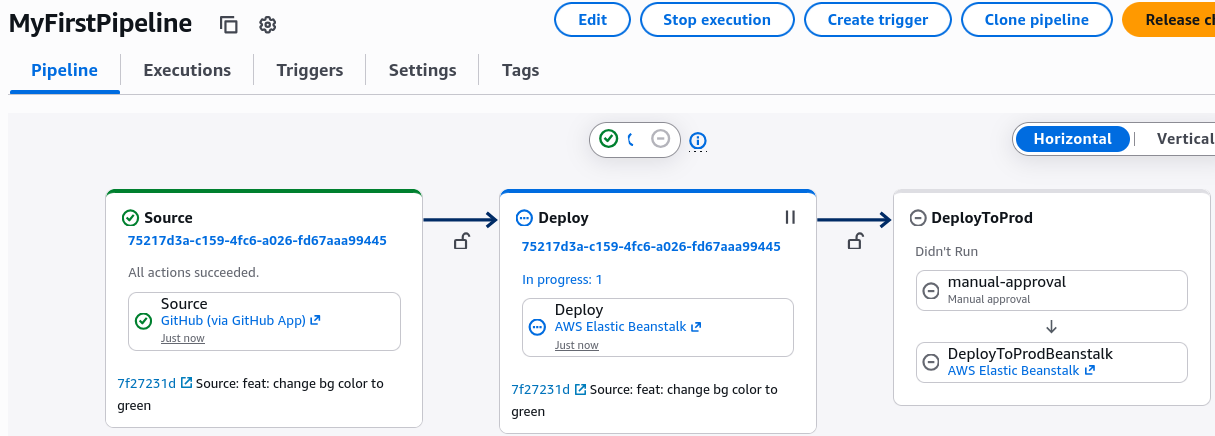Select the Horizontal layout option

(x=1073, y=139)
